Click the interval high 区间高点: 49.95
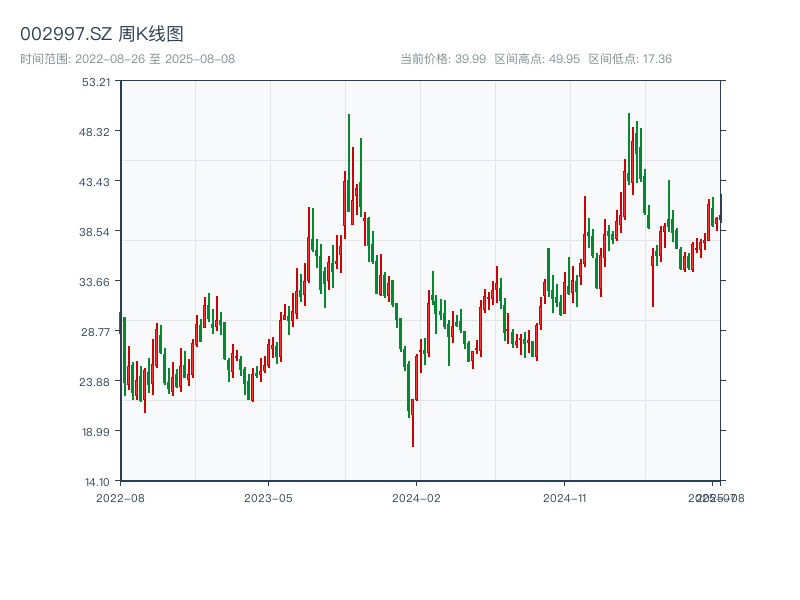Screen dimensions: 800x600 pos(537,59)
